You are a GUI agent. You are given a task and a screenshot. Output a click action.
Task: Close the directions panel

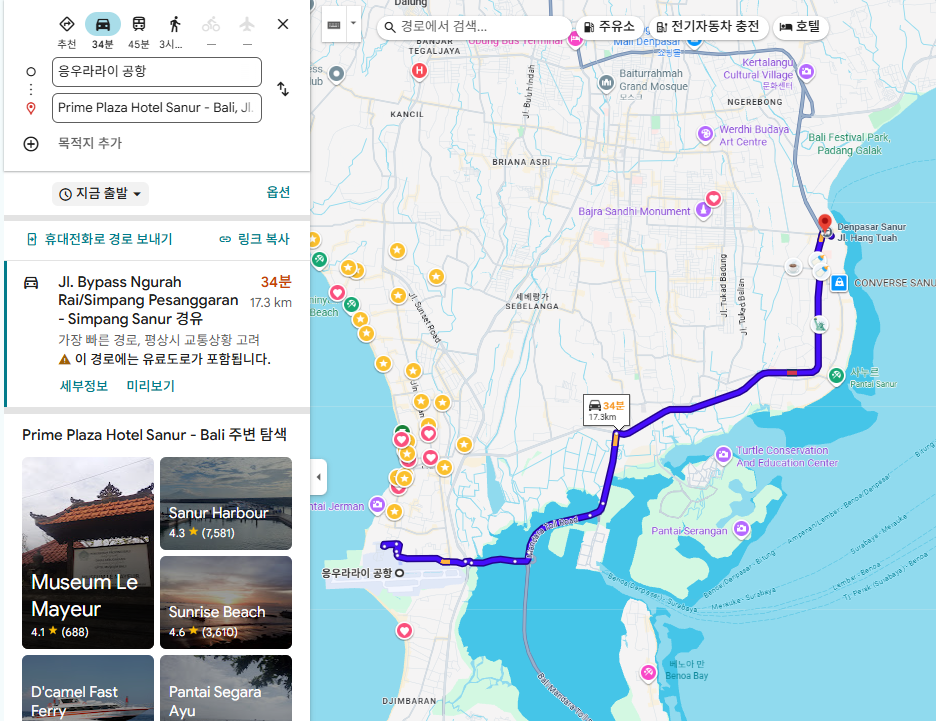click(283, 24)
